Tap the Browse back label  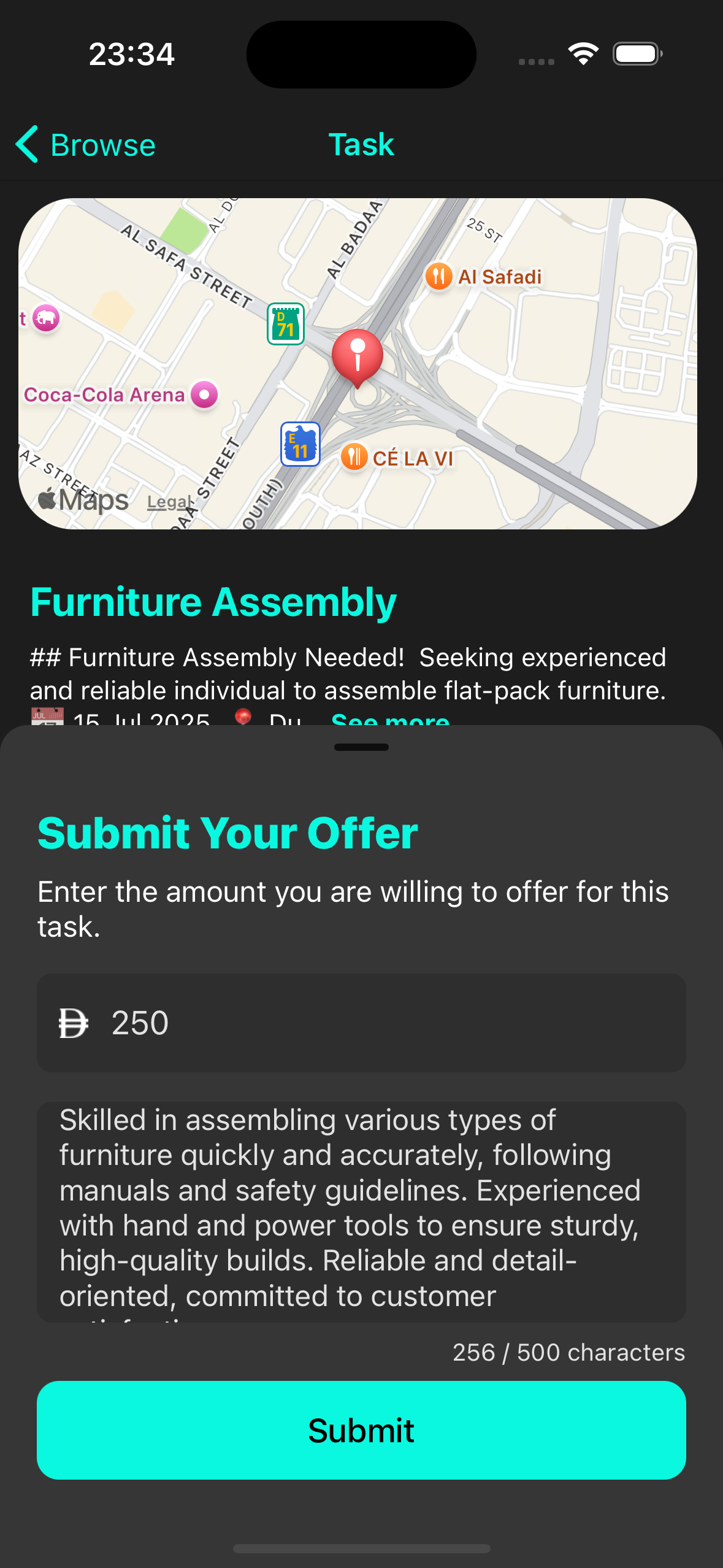pos(103,145)
